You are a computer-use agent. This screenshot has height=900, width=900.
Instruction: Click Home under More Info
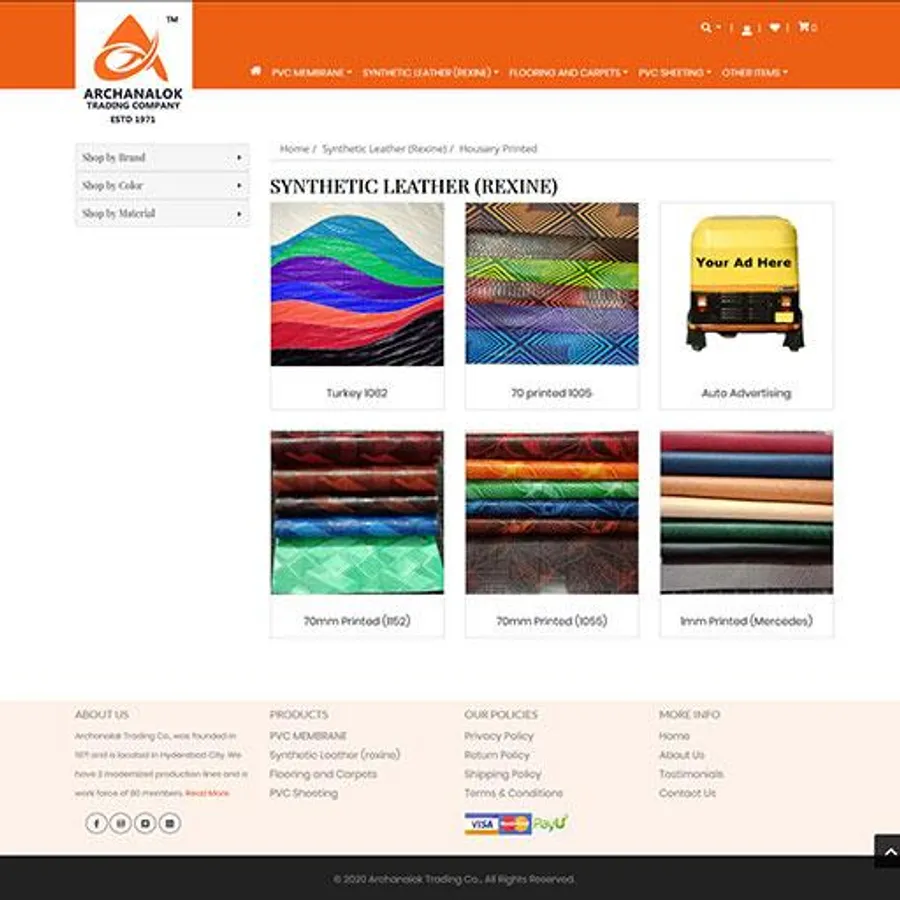pyautogui.click(x=674, y=736)
